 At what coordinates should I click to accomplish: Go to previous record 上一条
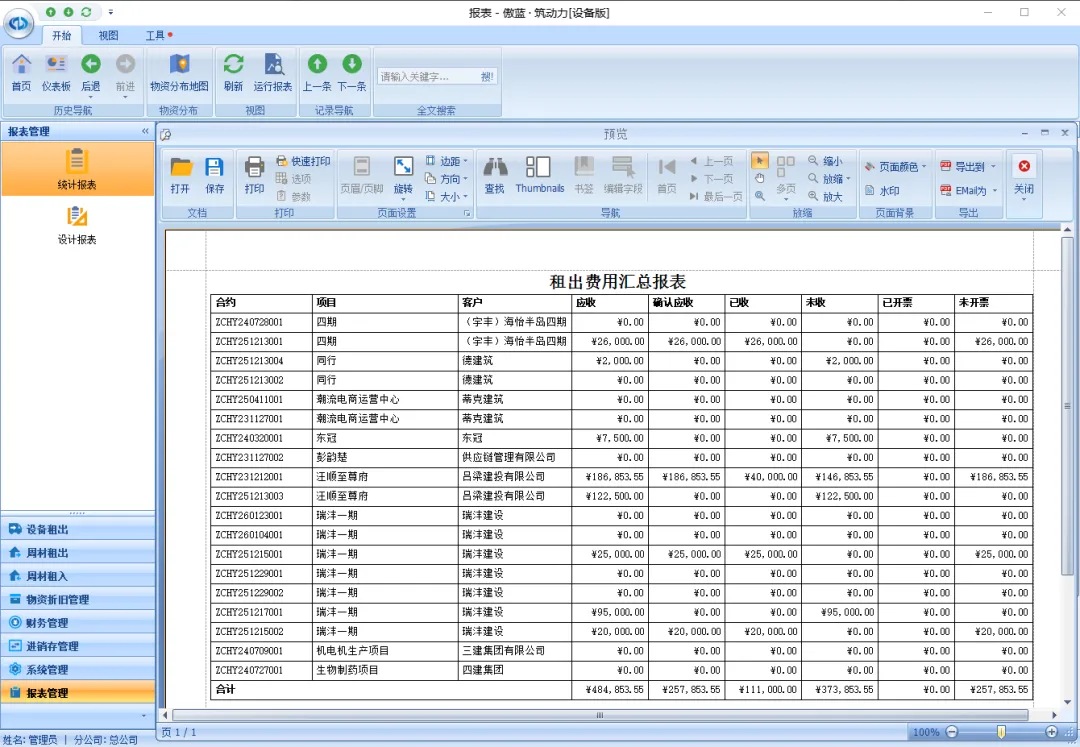[317, 73]
